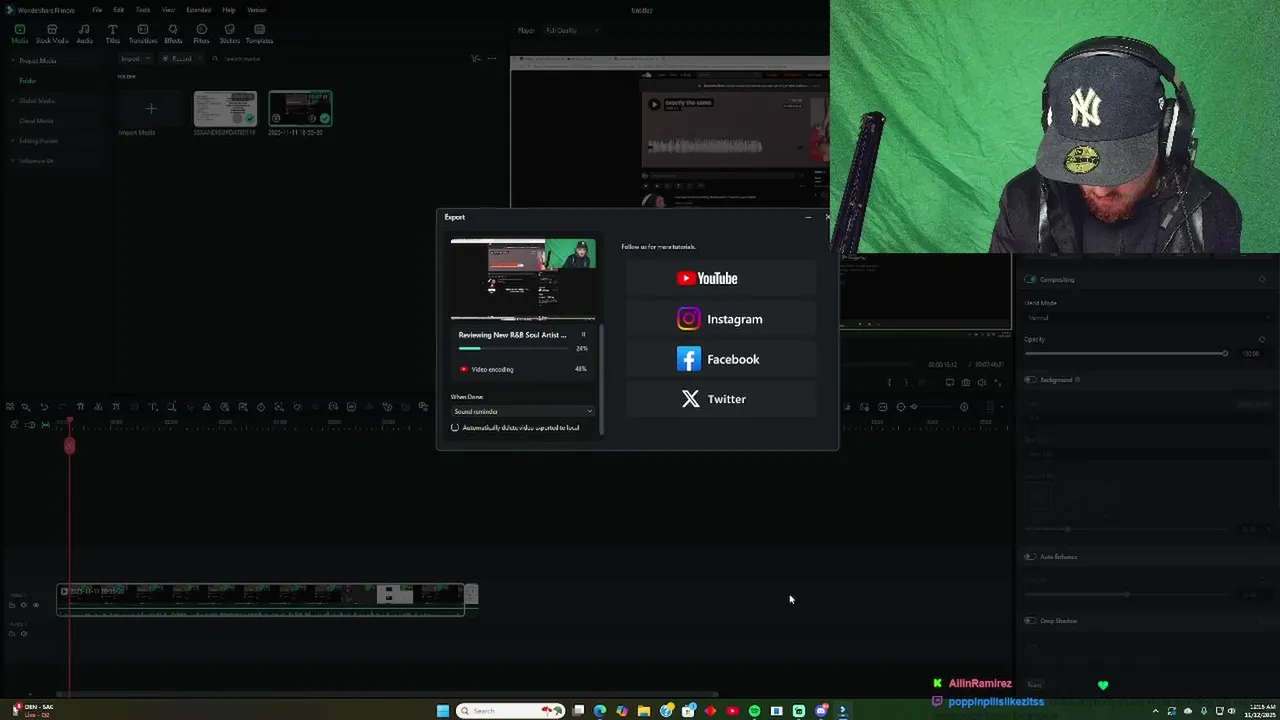The width and height of the screenshot is (1280, 720).
Task: Select Cloud Media in the sidebar
Action: point(36,121)
